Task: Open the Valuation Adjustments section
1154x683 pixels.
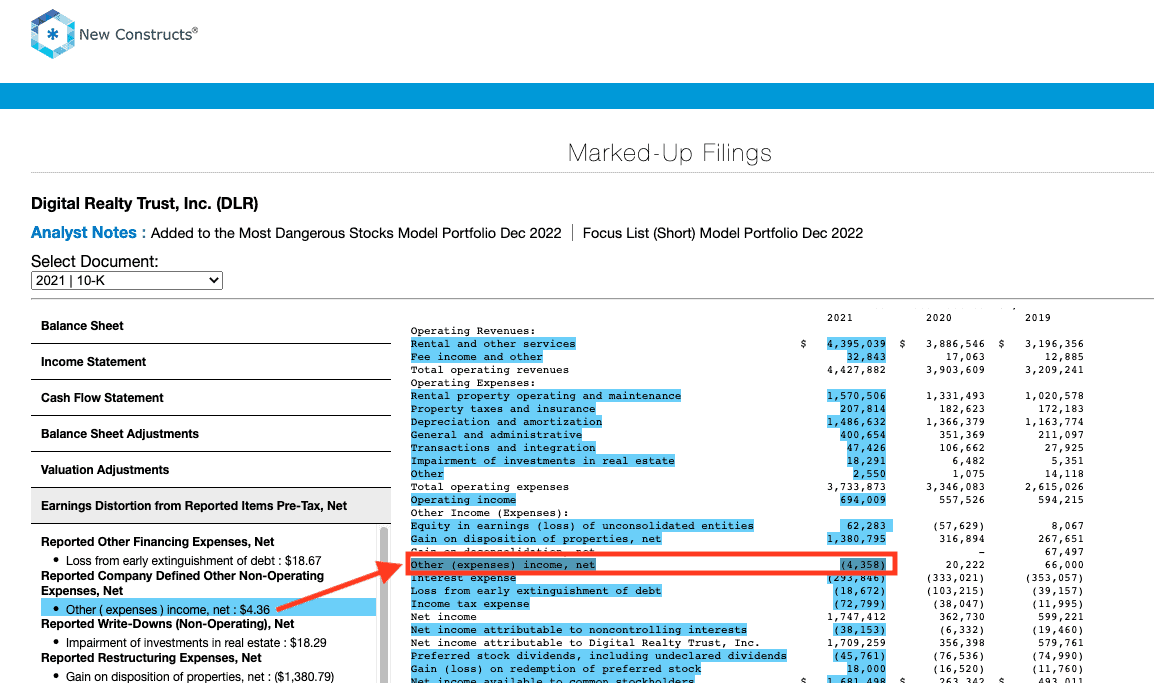Action: [x=210, y=470]
